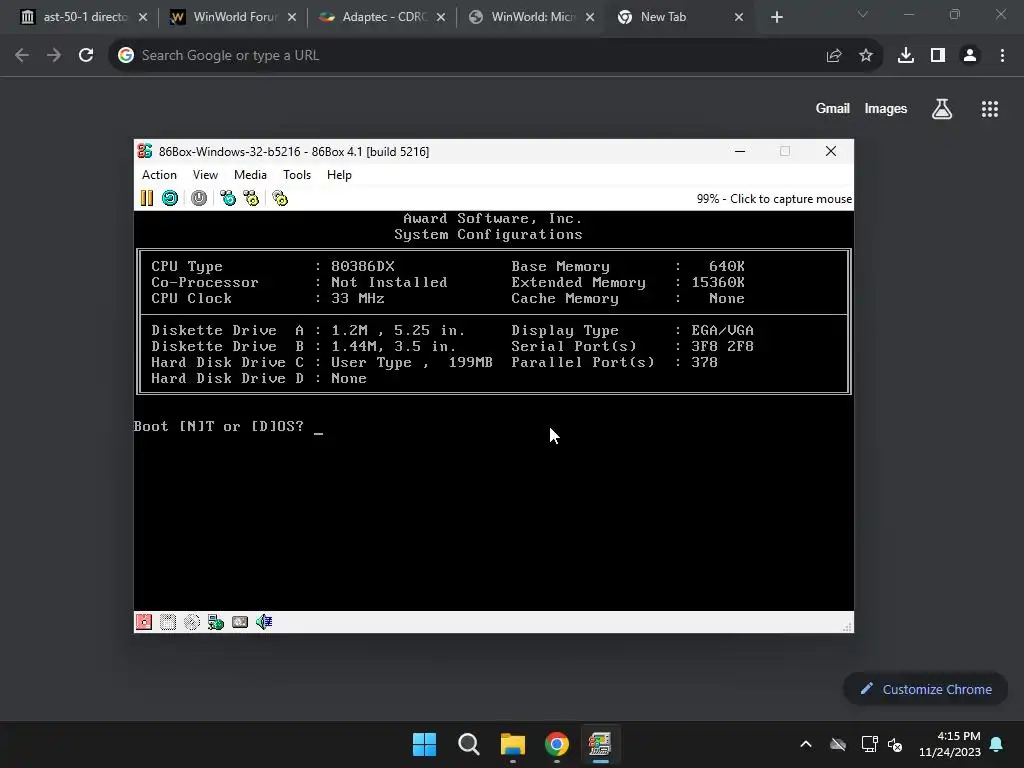Click the Chrome tab search chevron
The height and width of the screenshot is (768, 1024).
click(x=863, y=14)
